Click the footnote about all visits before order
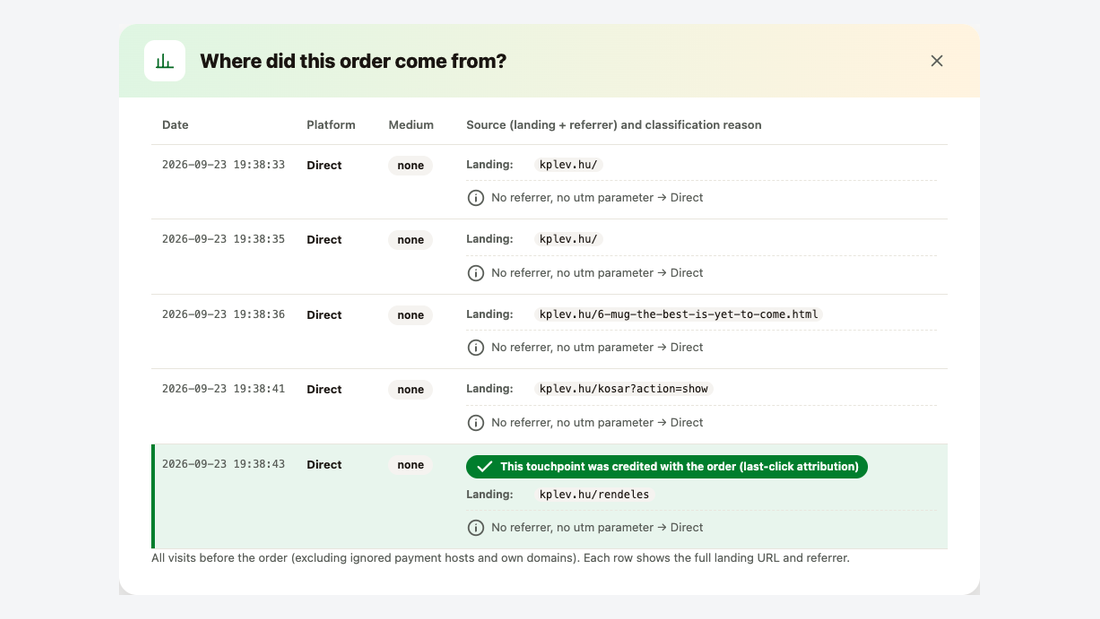Screen dimensions: 1100x619 pos(500,558)
